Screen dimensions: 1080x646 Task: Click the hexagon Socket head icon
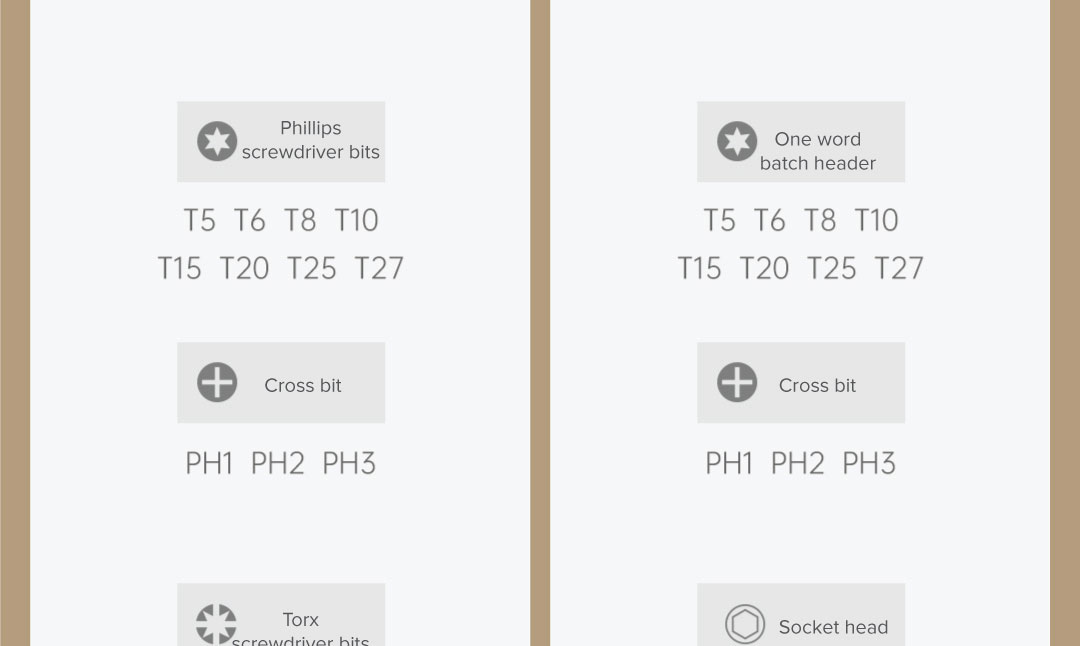tap(745, 624)
